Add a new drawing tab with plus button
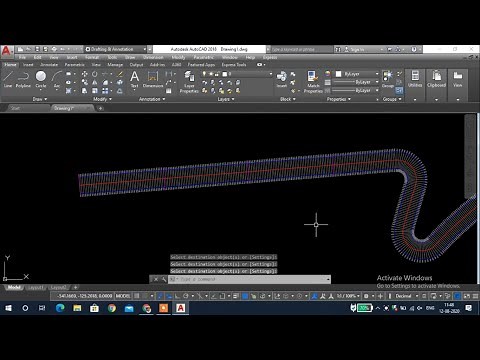This screenshot has height=360, width=480. pos(100,108)
